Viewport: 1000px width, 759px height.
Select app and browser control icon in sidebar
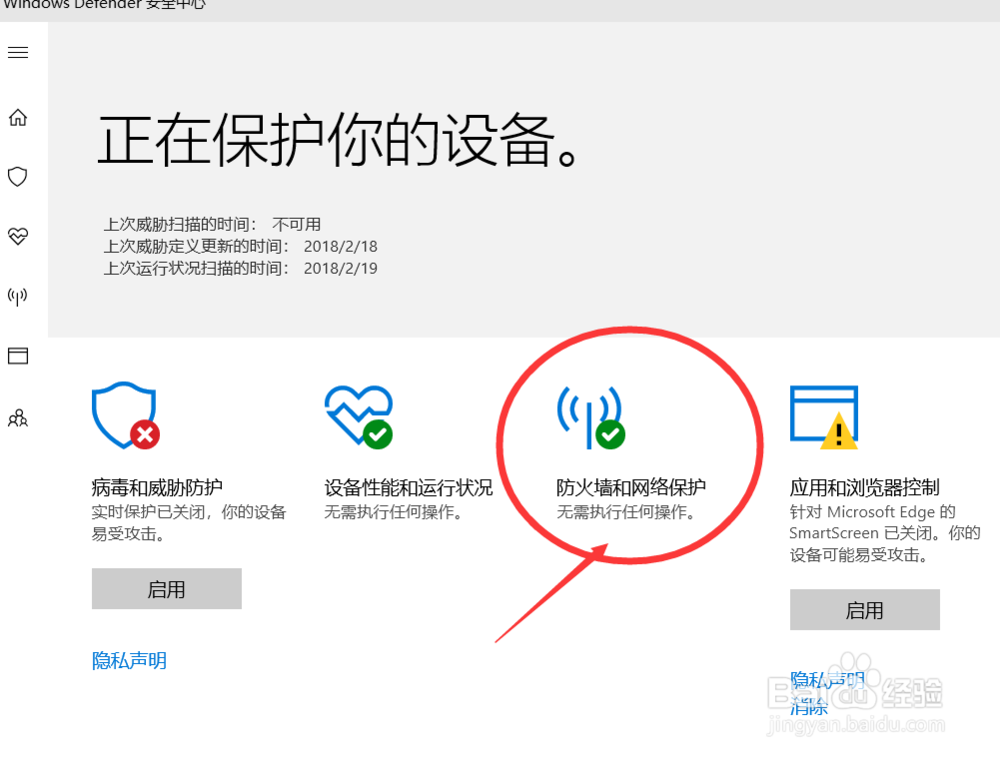point(17,355)
